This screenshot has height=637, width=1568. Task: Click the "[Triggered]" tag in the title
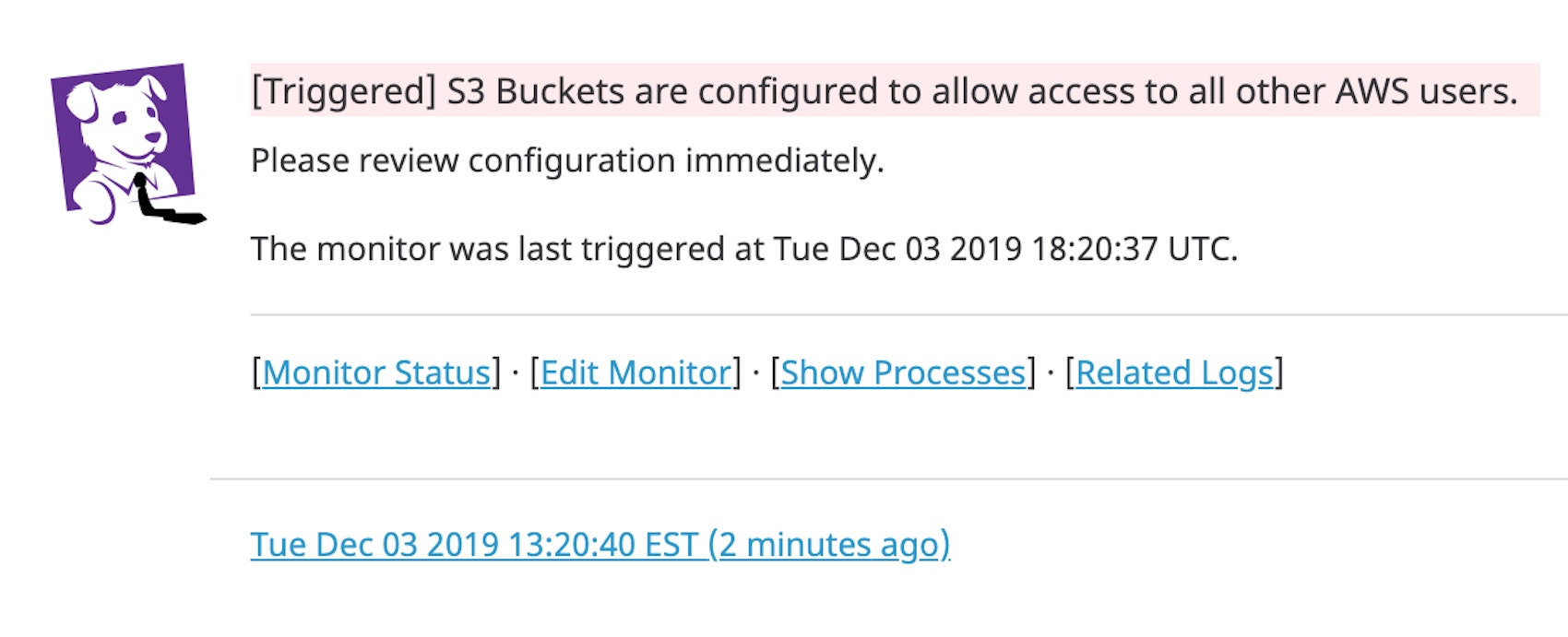343,92
